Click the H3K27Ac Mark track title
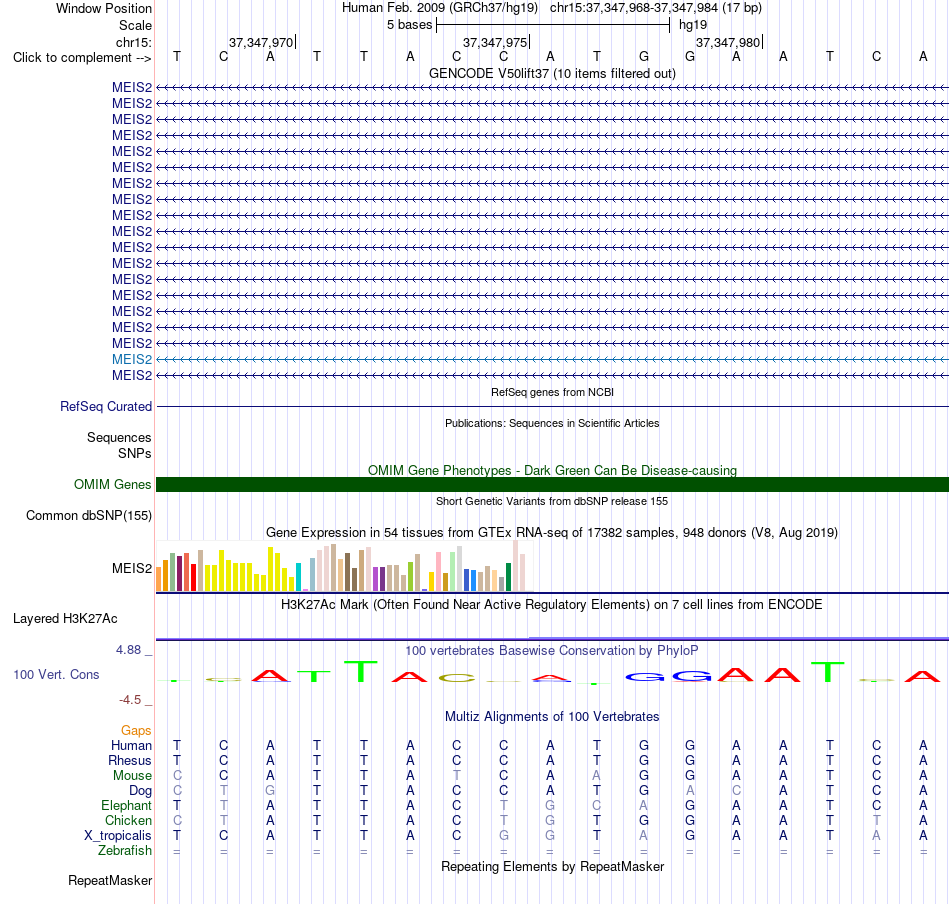The height and width of the screenshot is (904, 950). (x=552, y=605)
